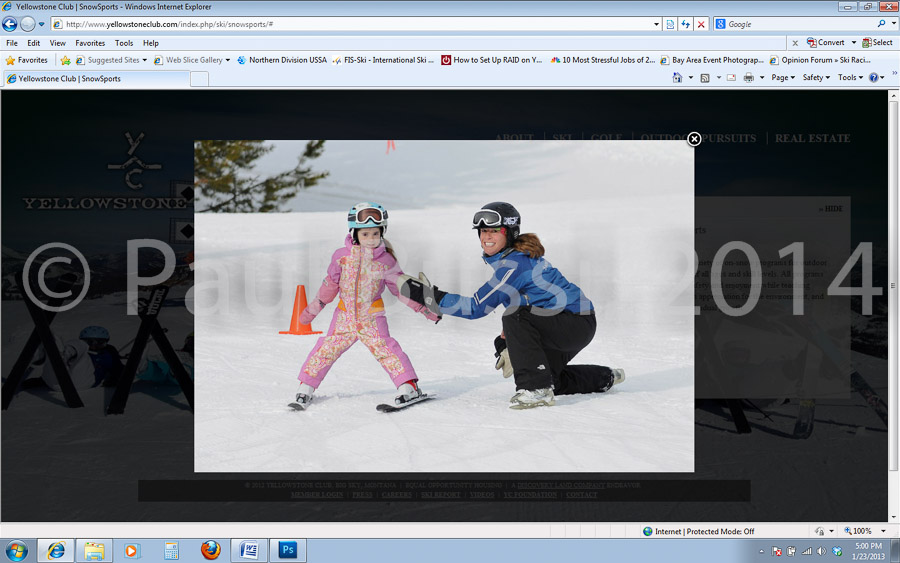Open the Favorites star button
Screen dimensions: 900x563
(26, 60)
